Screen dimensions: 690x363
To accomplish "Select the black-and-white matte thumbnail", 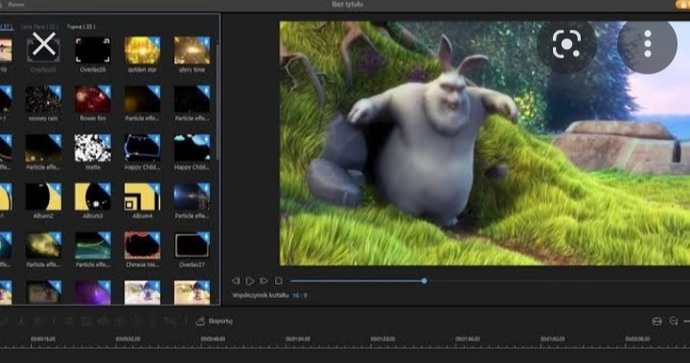I will (93, 148).
